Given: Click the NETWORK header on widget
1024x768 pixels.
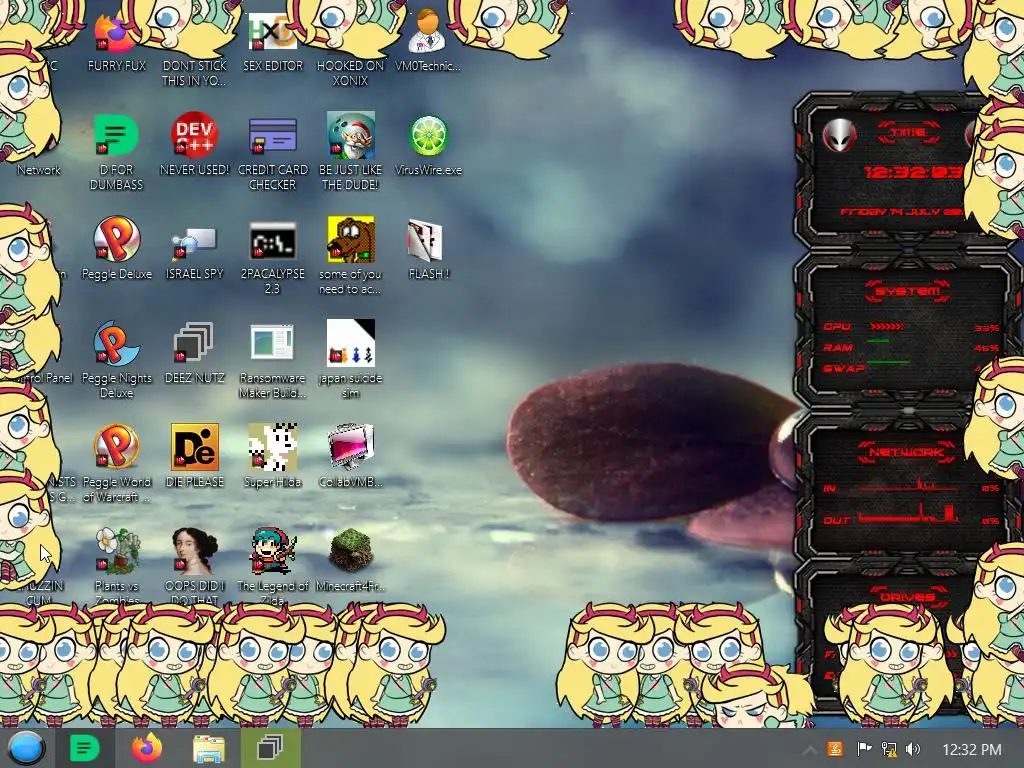Looking at the screenshot, I should click(906, 452).
